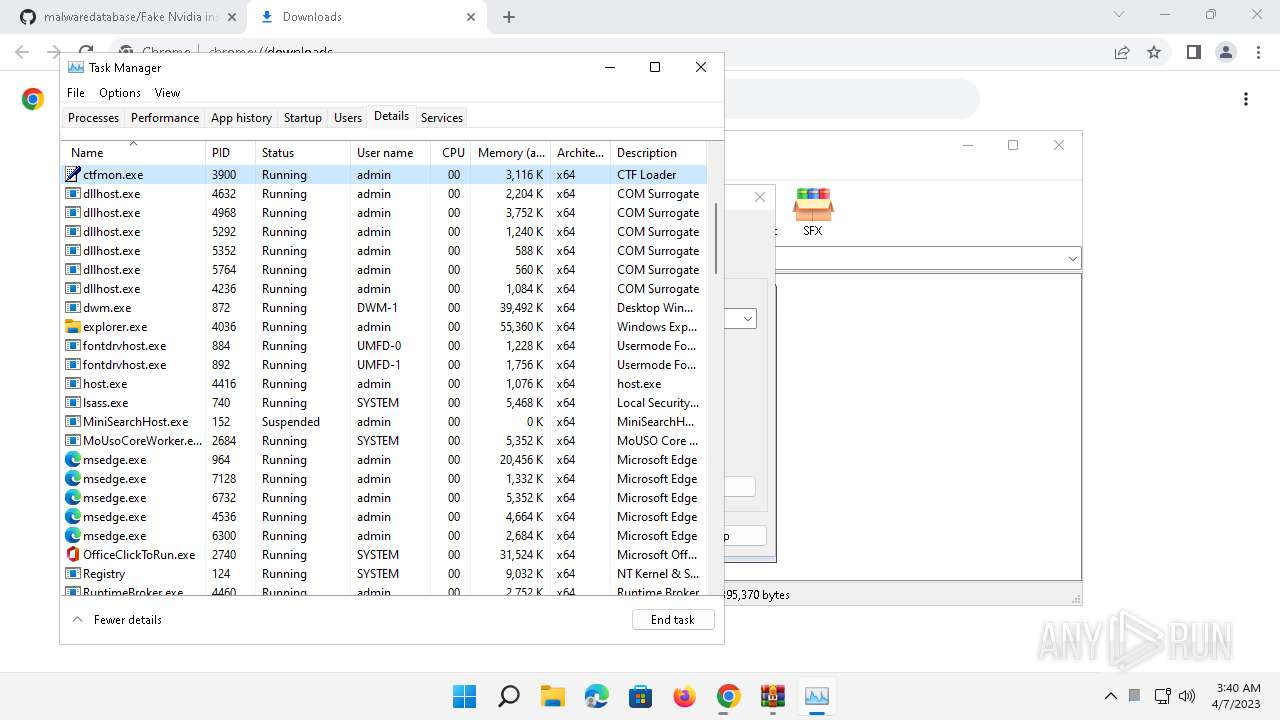
Task: Show hidden system tray icons
Action: 1111,696
